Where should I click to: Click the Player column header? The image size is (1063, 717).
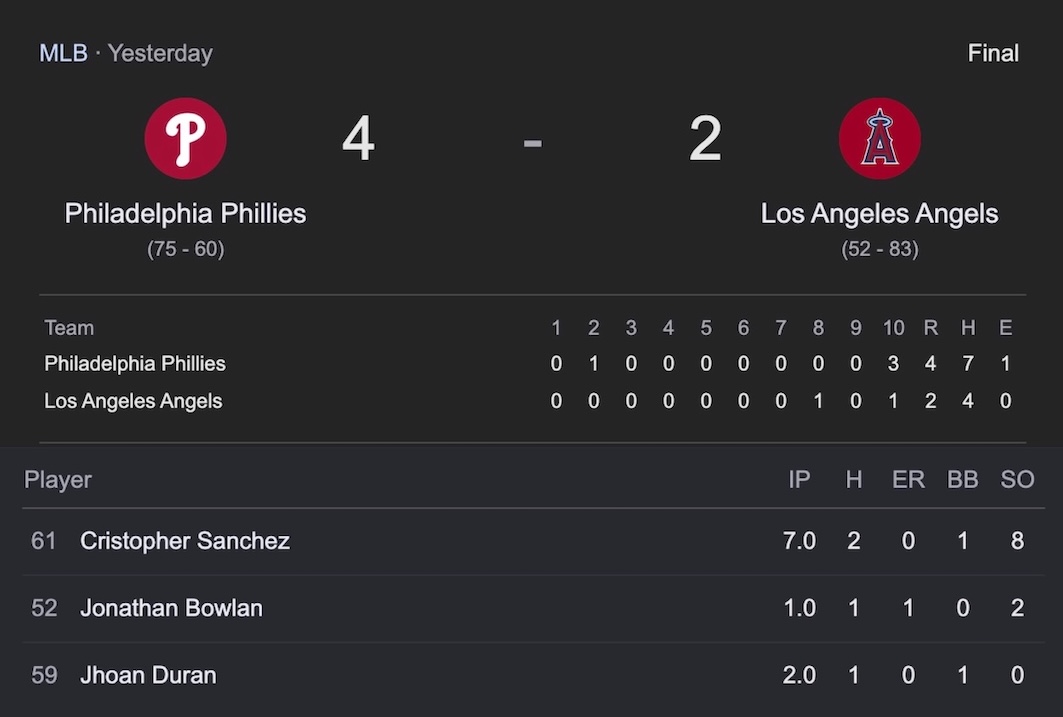tap(58, 480)
